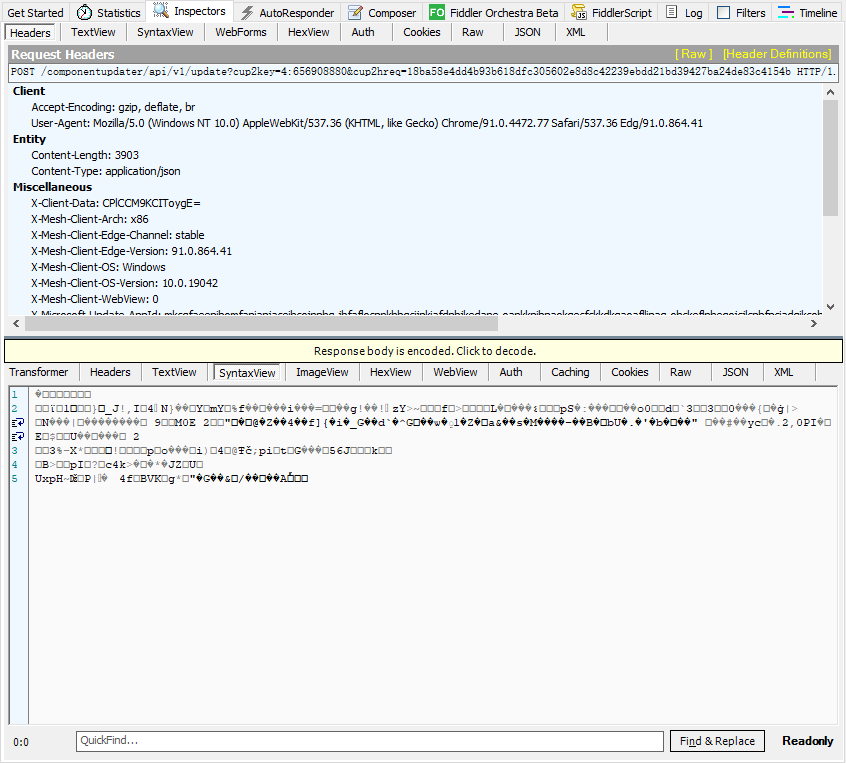Open the request Auth tab
This screenshot has width=846, height=763.
click(363, 32)
